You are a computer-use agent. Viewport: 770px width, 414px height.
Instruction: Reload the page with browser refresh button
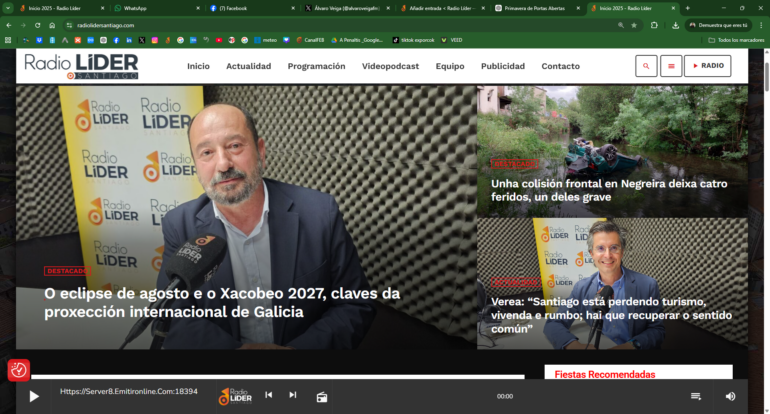(38, 25)
